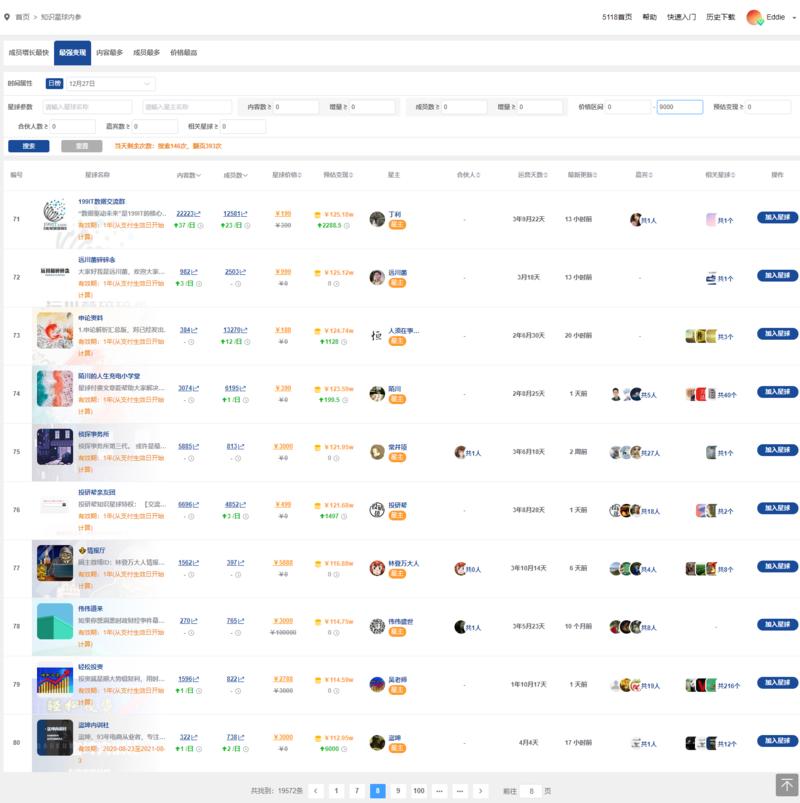The height and width of the screenshot is (803, 800).
Task: Click the next page arrow in pagination
Action: tap(481, 791)
